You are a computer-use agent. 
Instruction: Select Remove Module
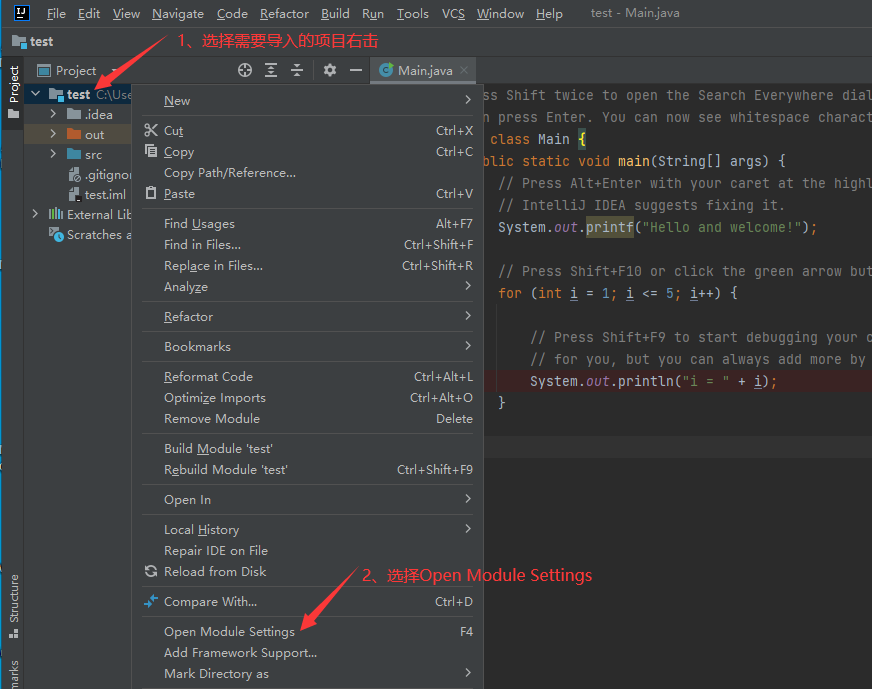pos(308,419)
